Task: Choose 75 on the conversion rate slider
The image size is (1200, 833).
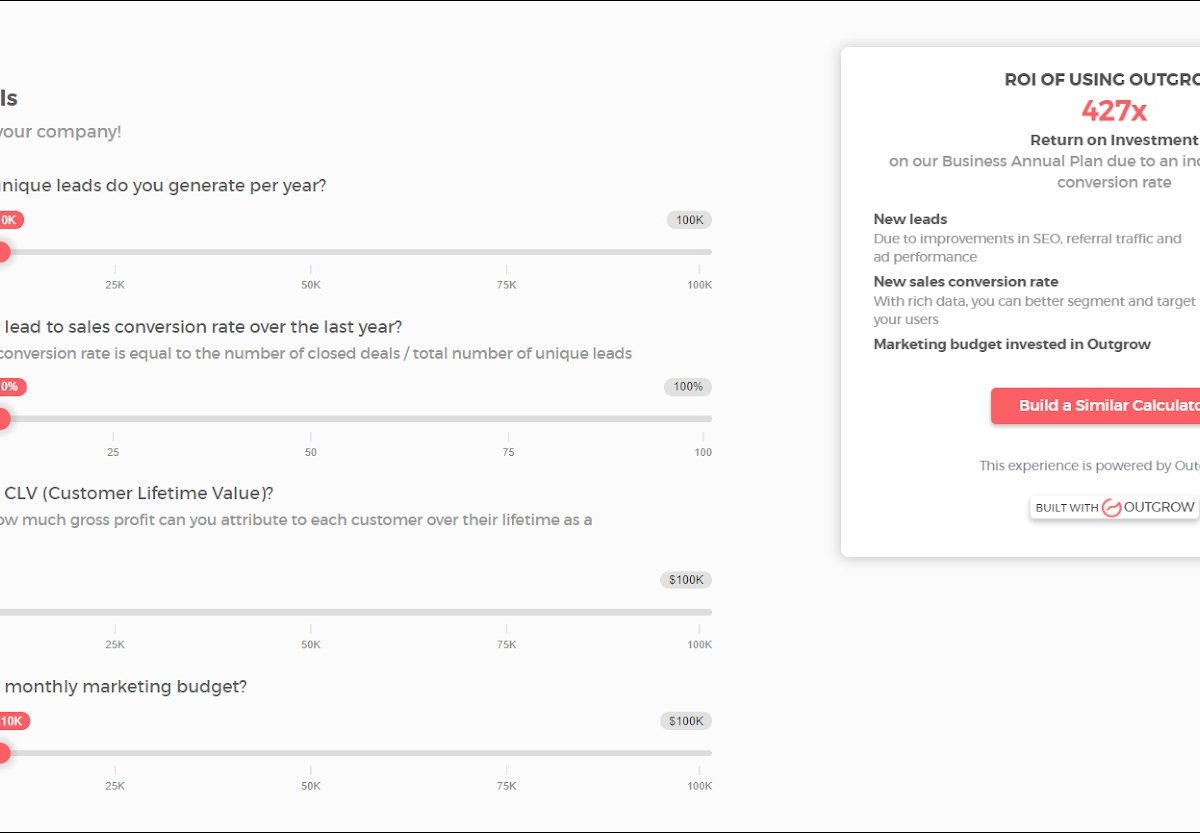Action: coord(509,419)
